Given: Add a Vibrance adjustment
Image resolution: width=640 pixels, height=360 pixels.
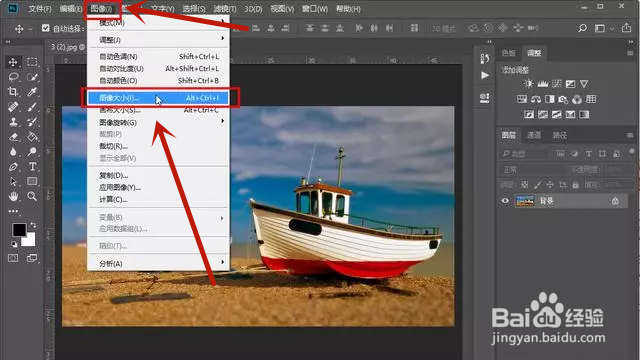Looking at the screenshot, I should click(x=584, y=84).
